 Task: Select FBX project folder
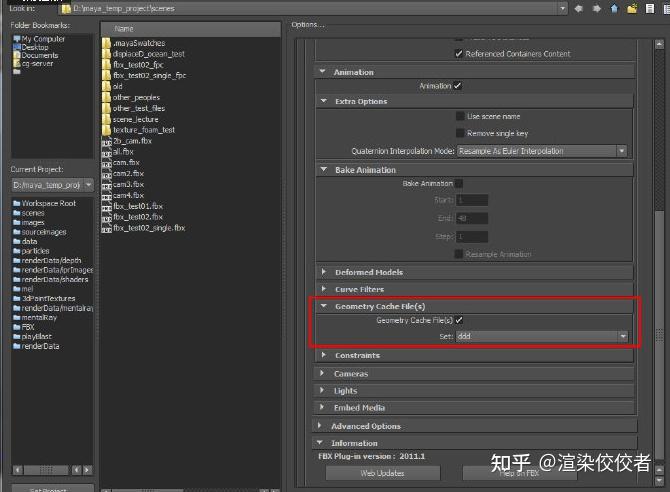[24, 327]
